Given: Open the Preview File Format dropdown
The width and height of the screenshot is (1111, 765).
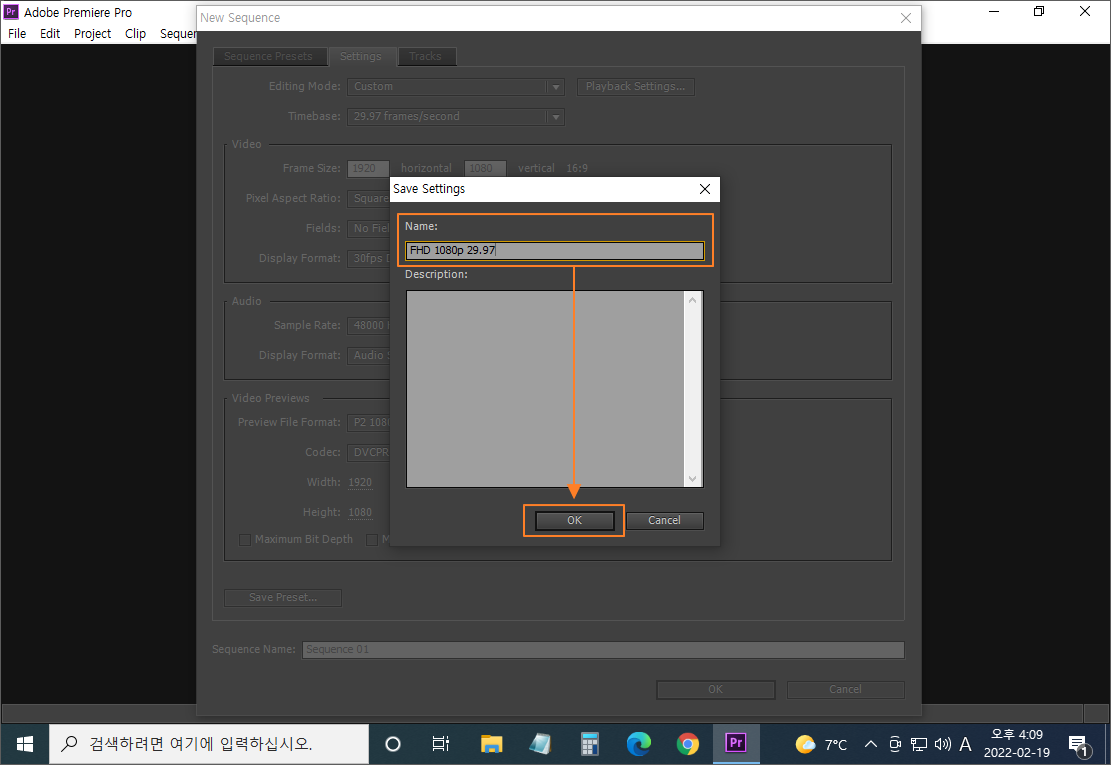Looking at the screenshot, I should point(368,423).
